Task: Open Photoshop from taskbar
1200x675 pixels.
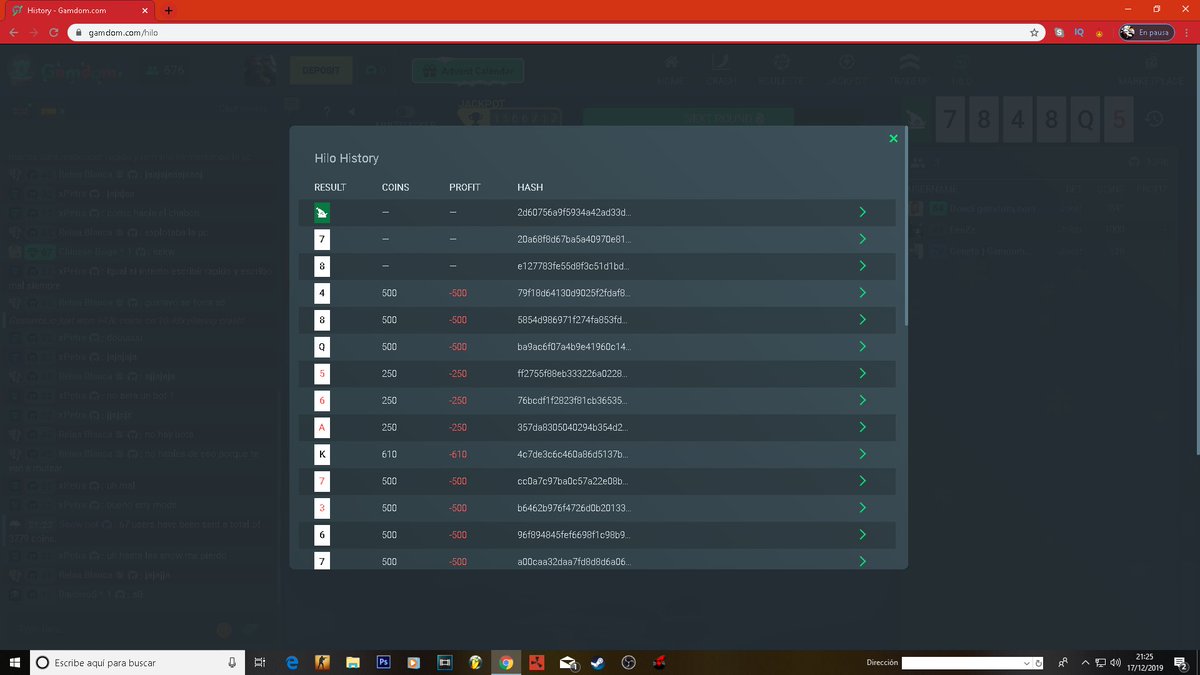Action: [x=382, y=662]
